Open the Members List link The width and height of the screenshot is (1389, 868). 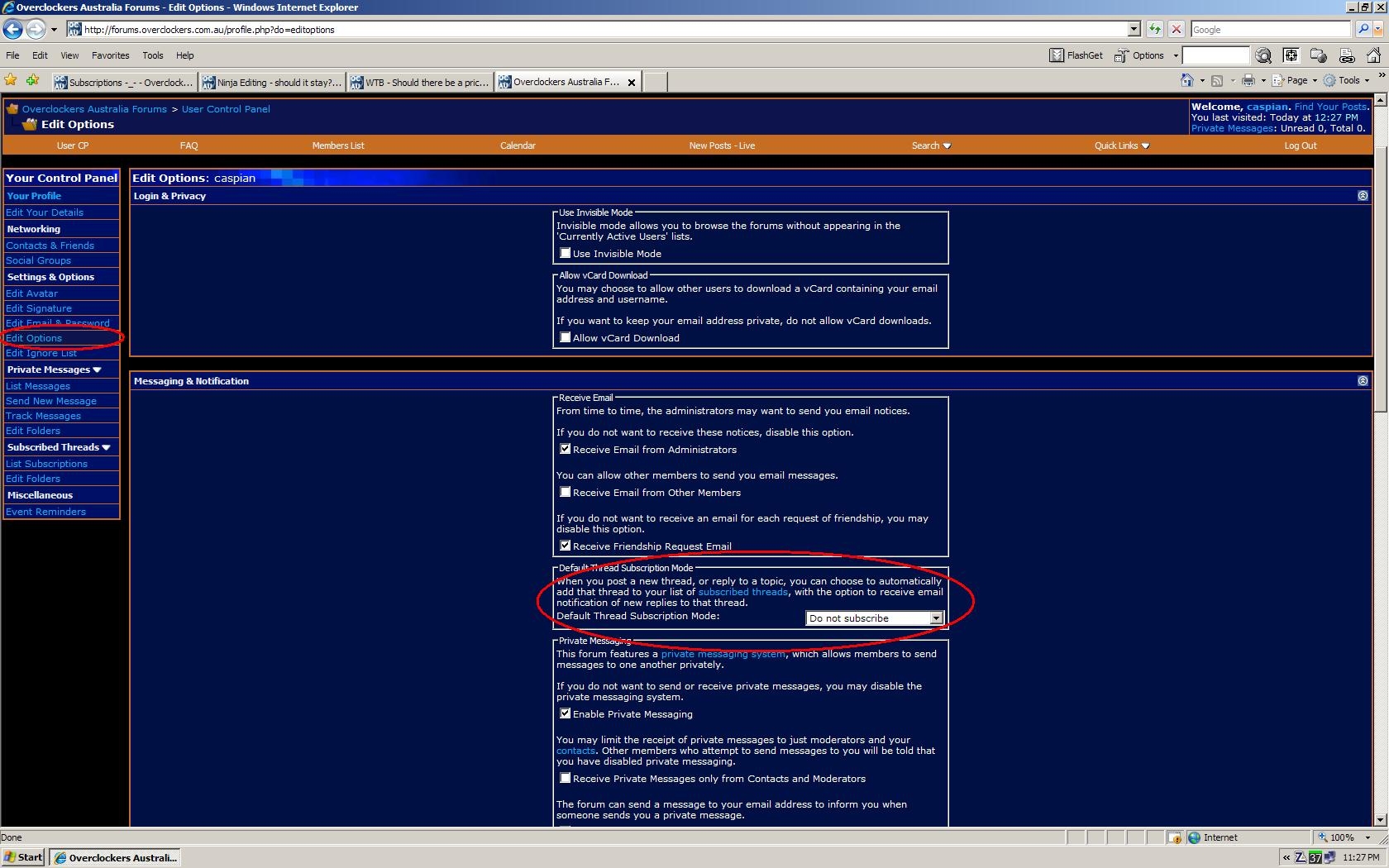(337, 145)
